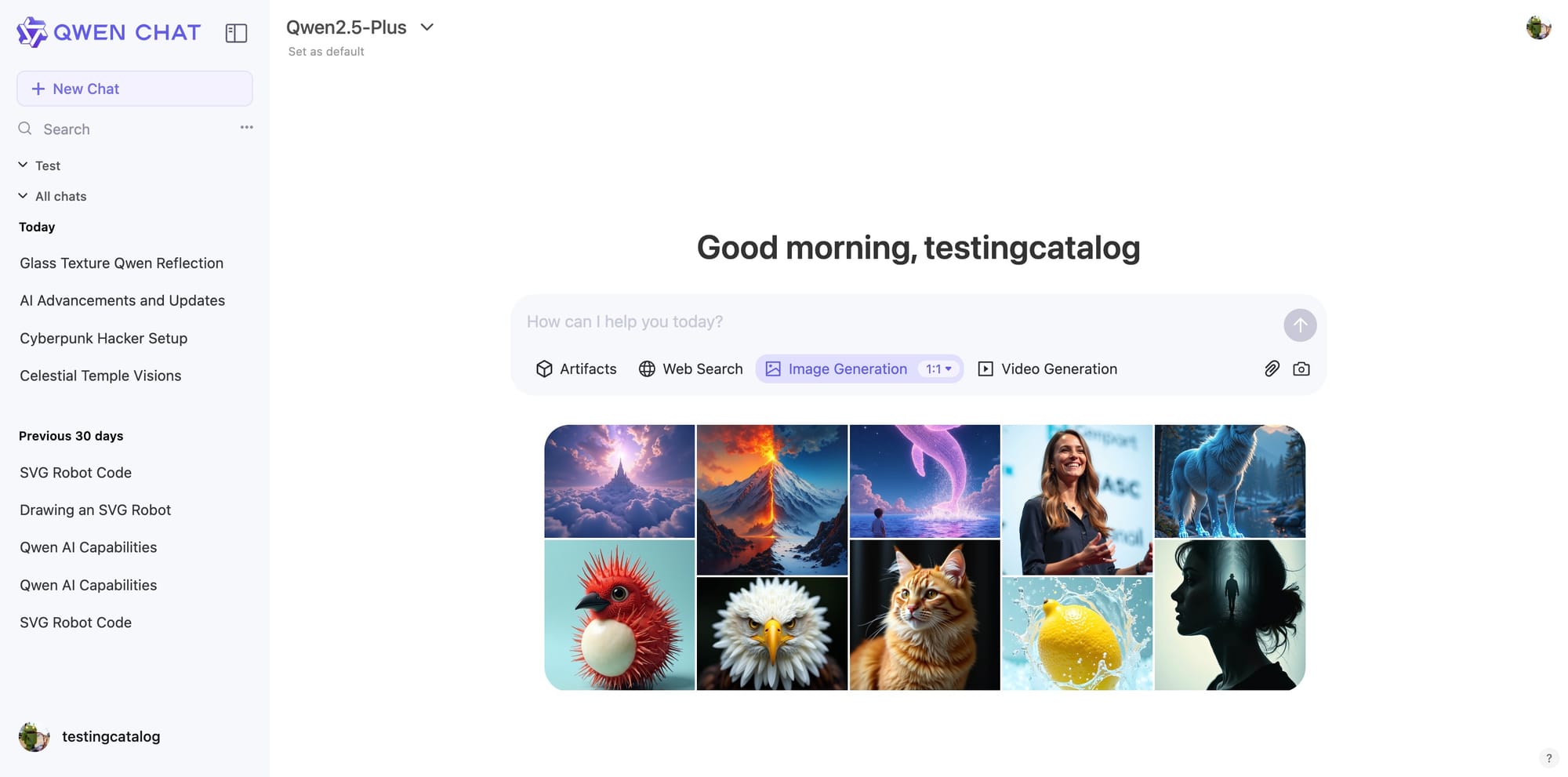Open the Qwen2.5-Plus model dropdown
This screenshot has height=777, width=1568.
tap(360, 27)
